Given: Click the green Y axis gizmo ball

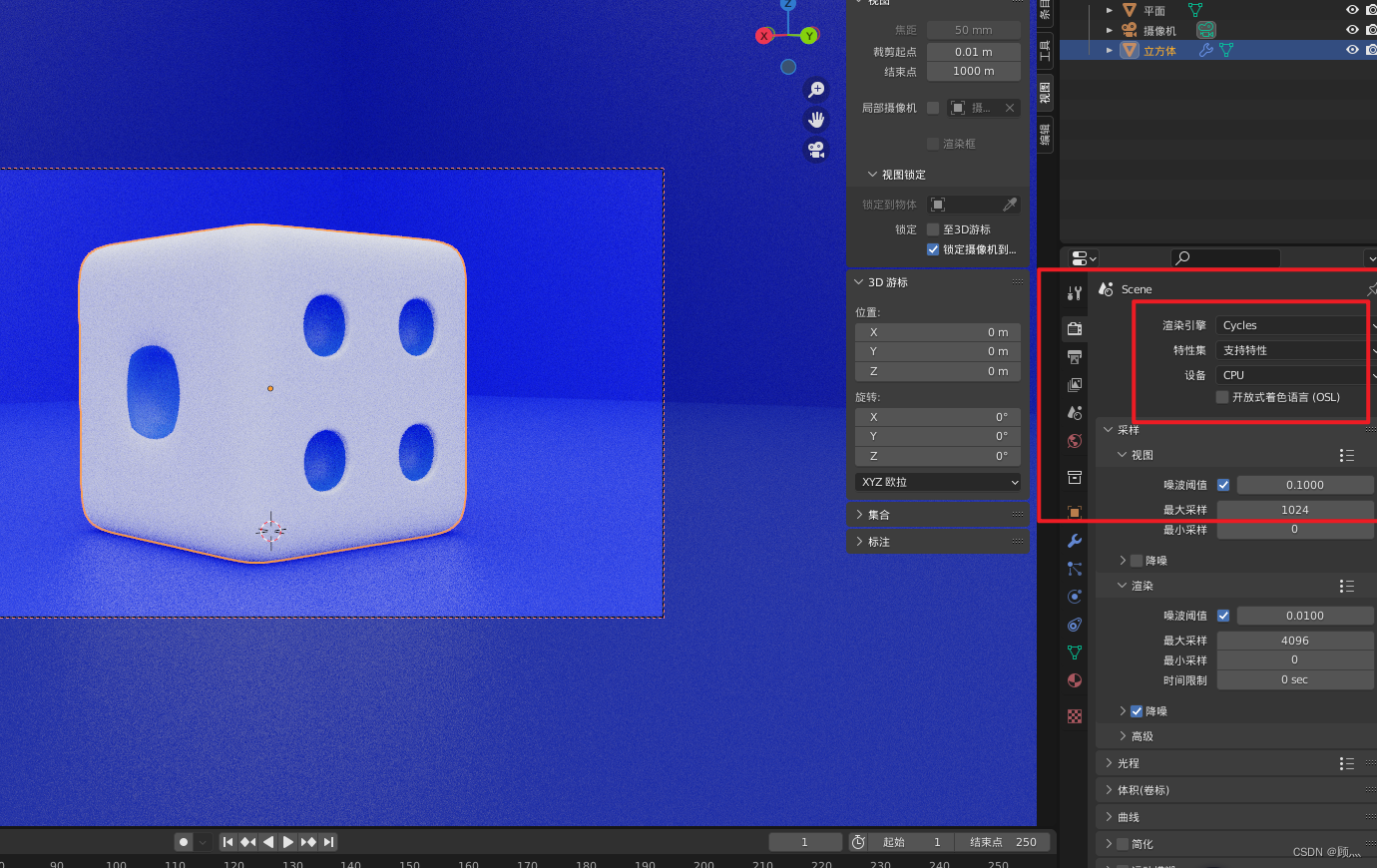Looking at the screenshot, I should pos(808,36).
